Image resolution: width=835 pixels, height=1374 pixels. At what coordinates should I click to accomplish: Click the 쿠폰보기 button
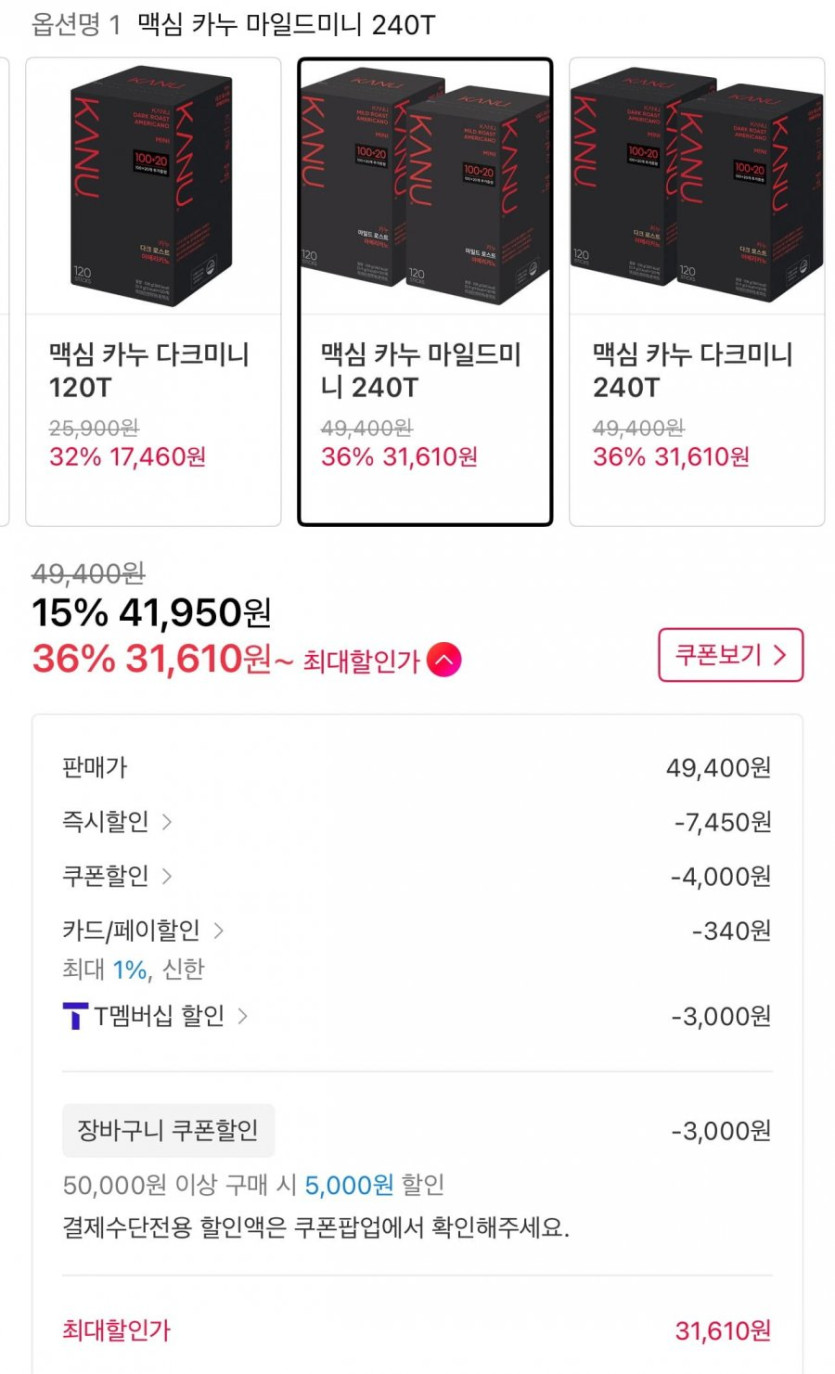[730, 655]
